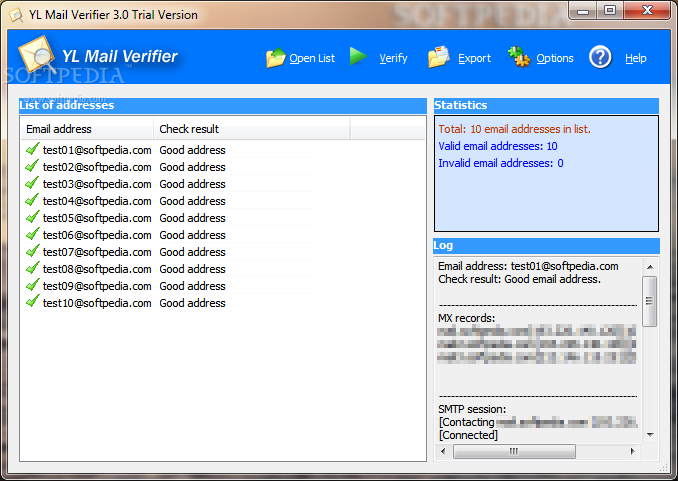This screenshot has height=481, width=678.
Task: Click green checkmark beside test04@softpedia.com
Action: (32, 200)
